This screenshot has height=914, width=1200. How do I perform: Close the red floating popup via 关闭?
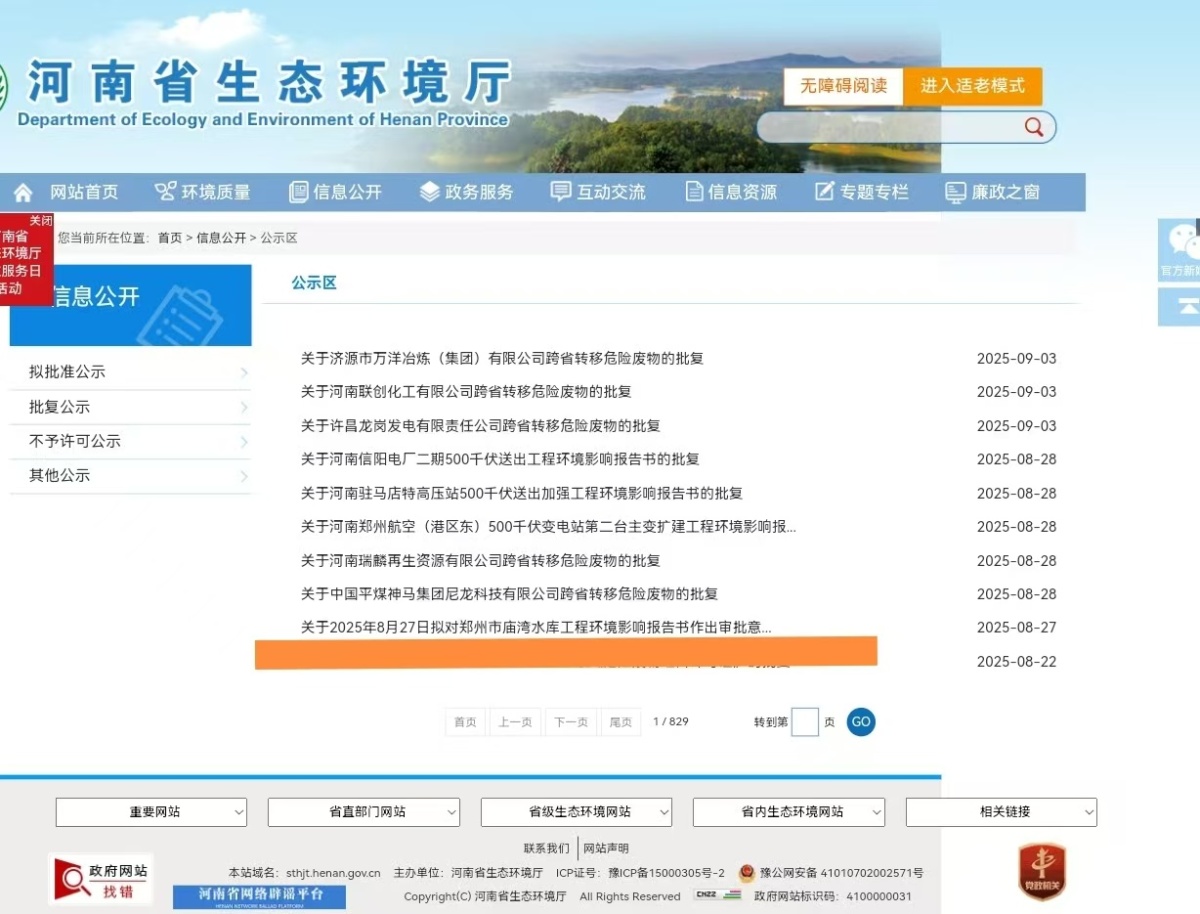pyautogui.click(x=40, y=220)
